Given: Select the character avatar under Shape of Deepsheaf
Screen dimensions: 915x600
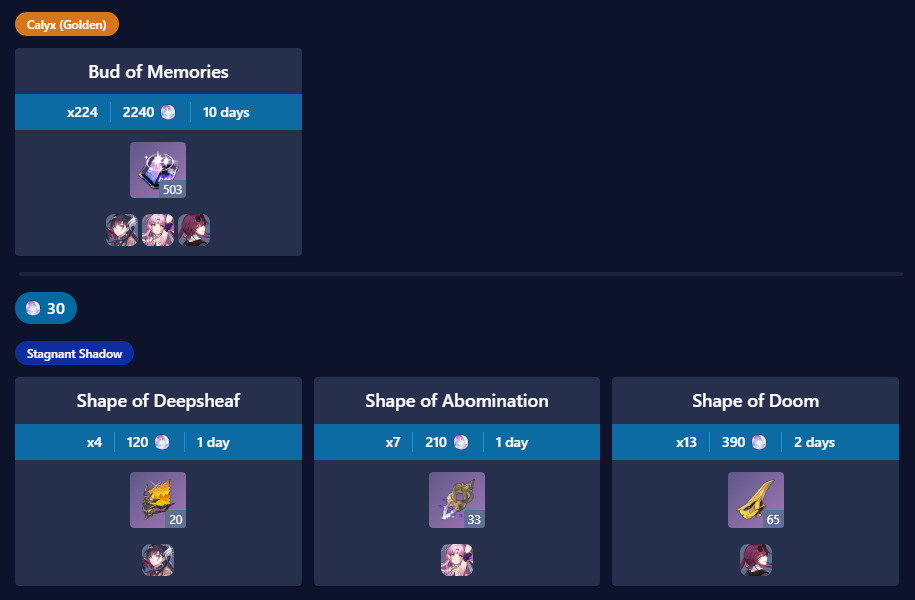Looking at the screenshot, I should [x=158, y=560].
